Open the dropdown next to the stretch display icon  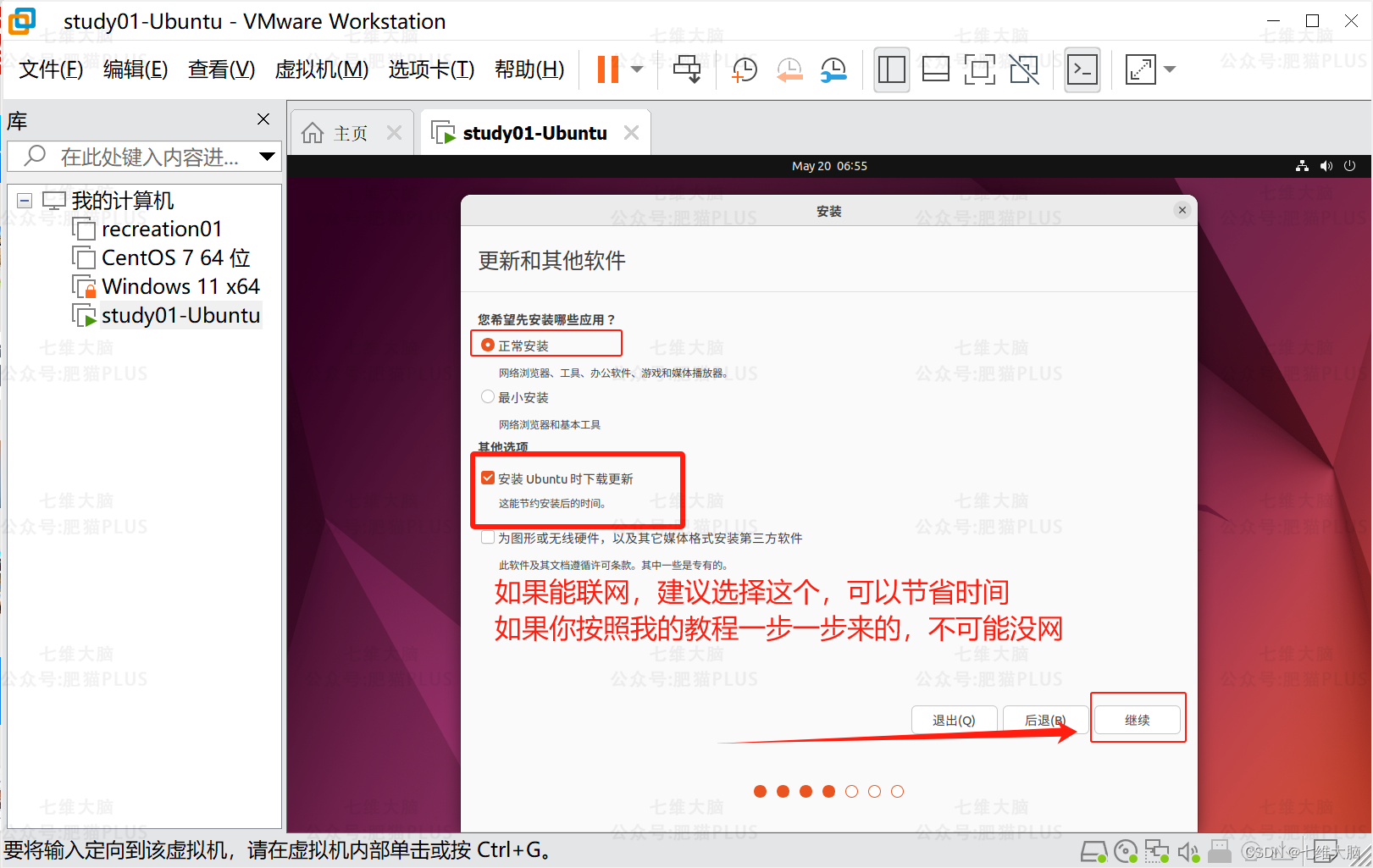point(1170,69)
